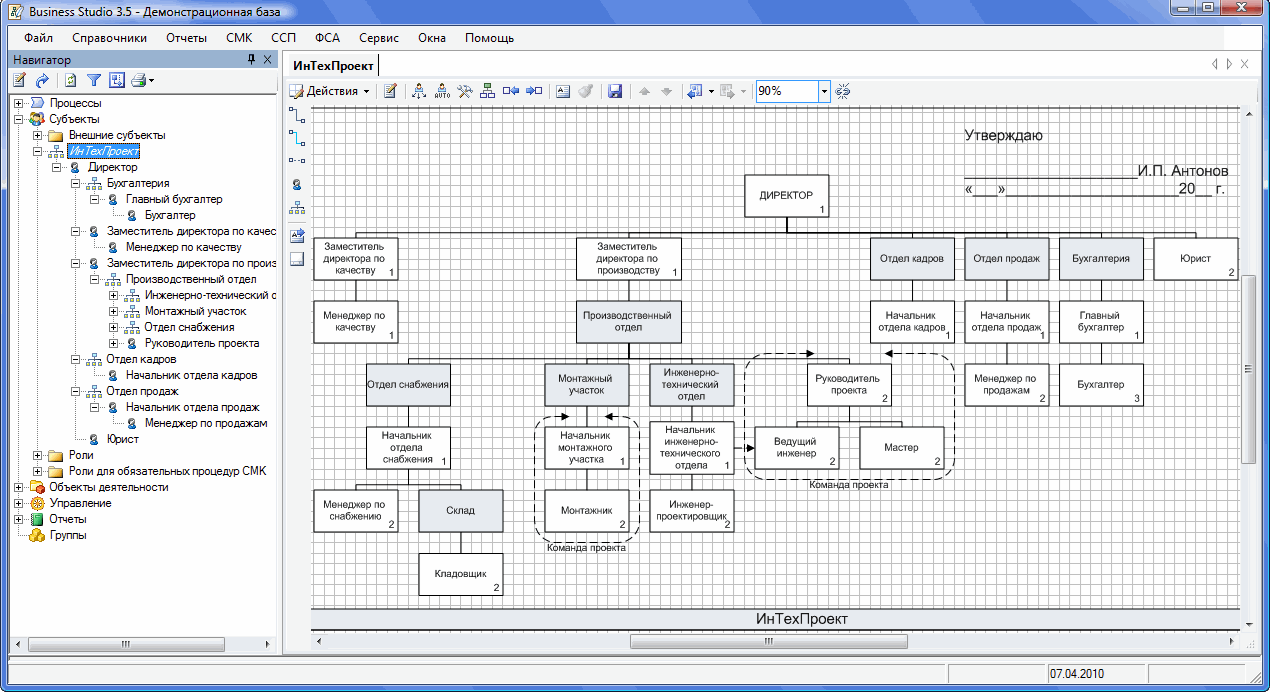This screenshot has width=1270, height=694.
Task: Expand the Внешние субъекты folder
Action: [x=37, y=135]
